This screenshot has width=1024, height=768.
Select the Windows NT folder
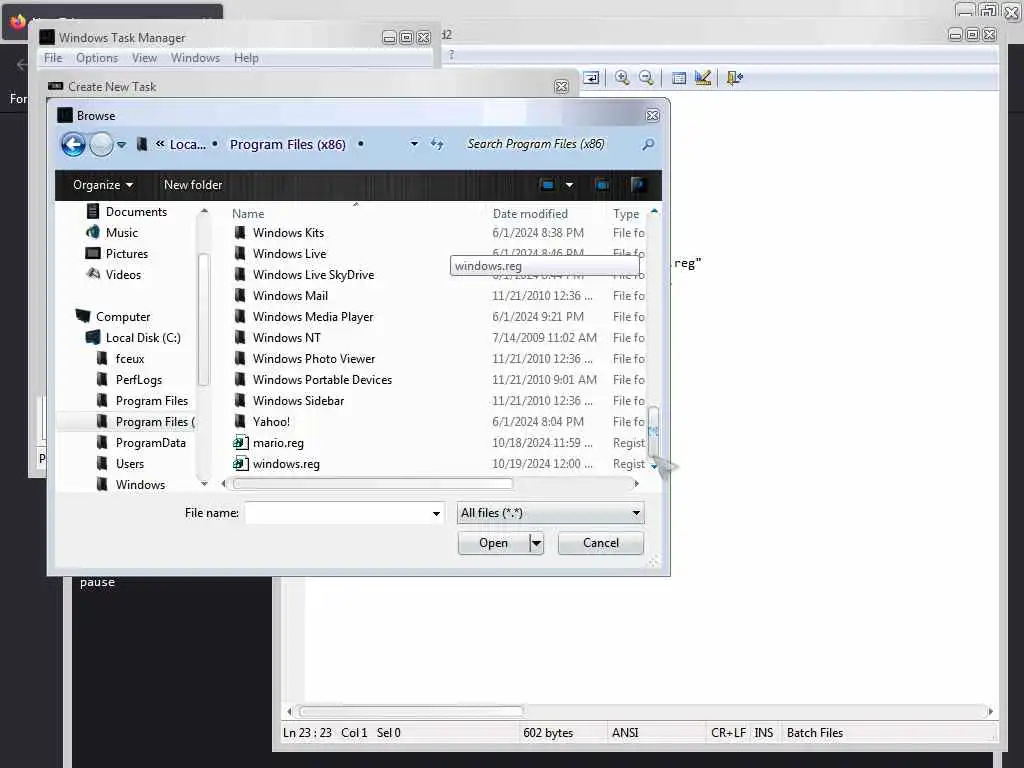[287, 338]
